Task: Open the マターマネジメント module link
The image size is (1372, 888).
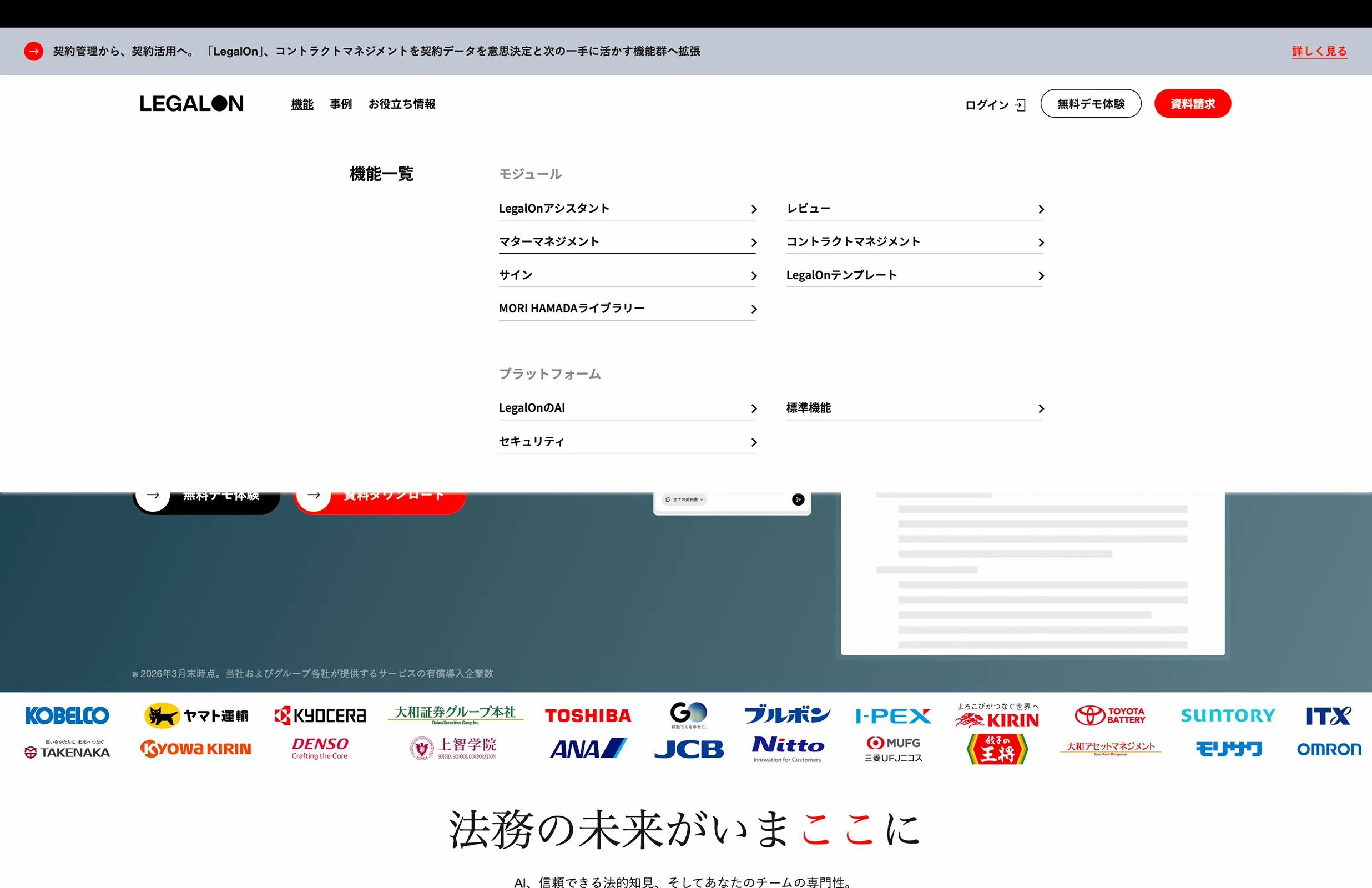Action: (627, 241)
